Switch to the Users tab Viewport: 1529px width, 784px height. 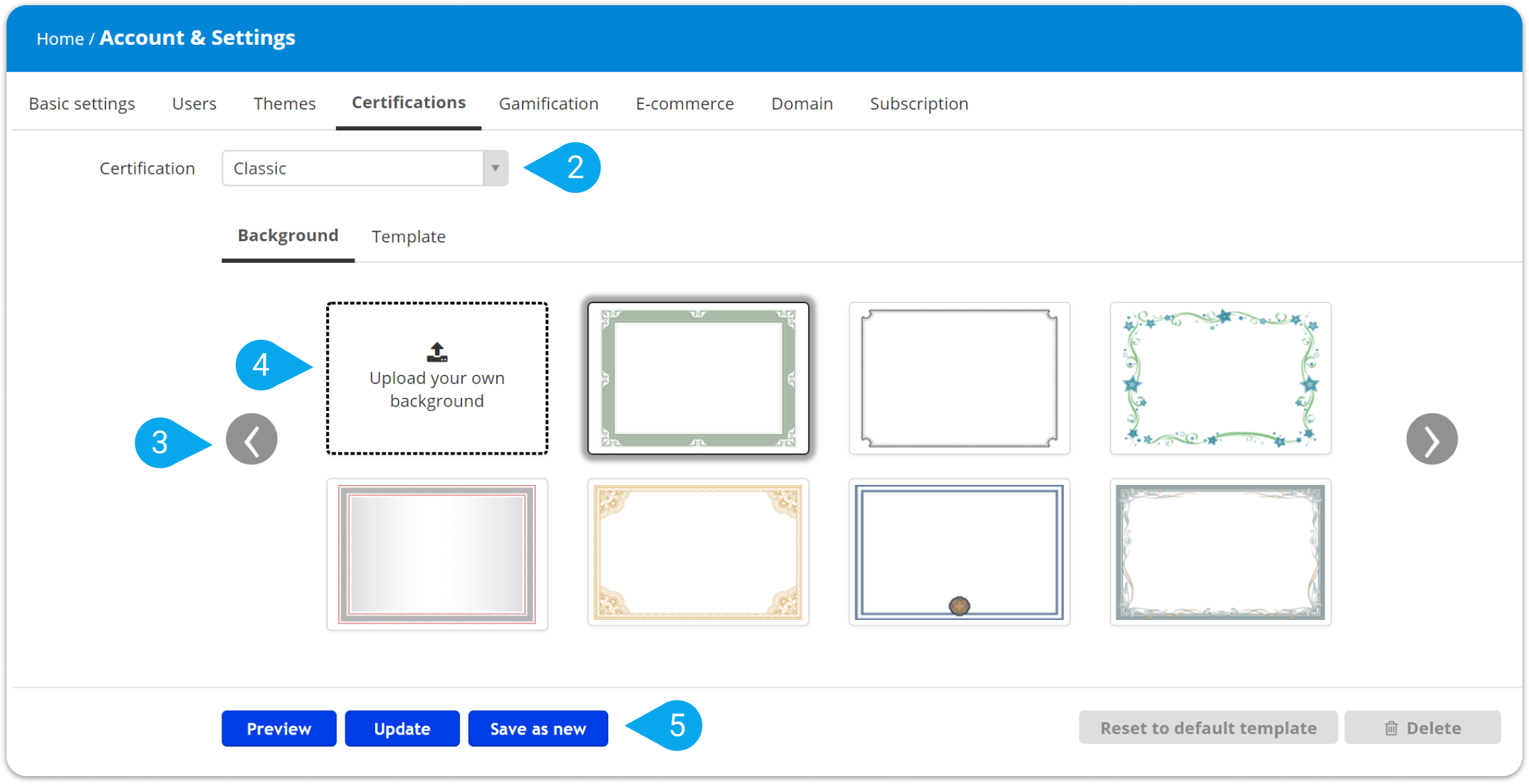pos(194,103)
